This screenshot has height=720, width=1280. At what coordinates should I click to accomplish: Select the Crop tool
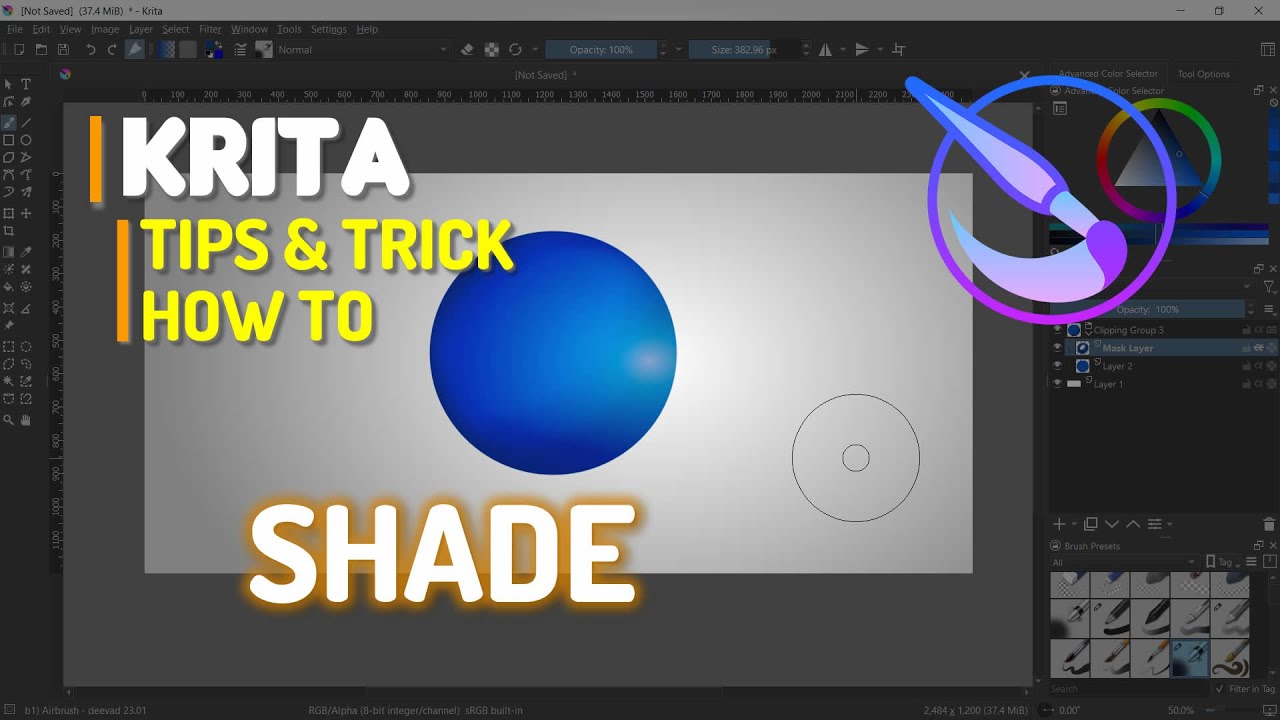(x=9, y=231)
